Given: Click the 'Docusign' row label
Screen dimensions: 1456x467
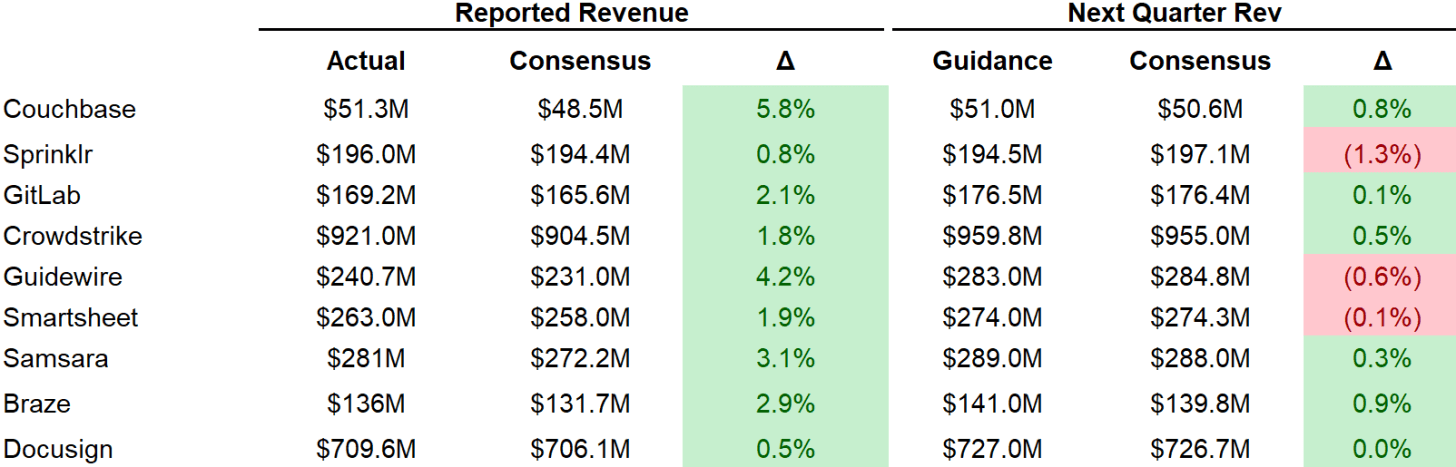Looking at the screenshot, I should (x=58, y=450).
